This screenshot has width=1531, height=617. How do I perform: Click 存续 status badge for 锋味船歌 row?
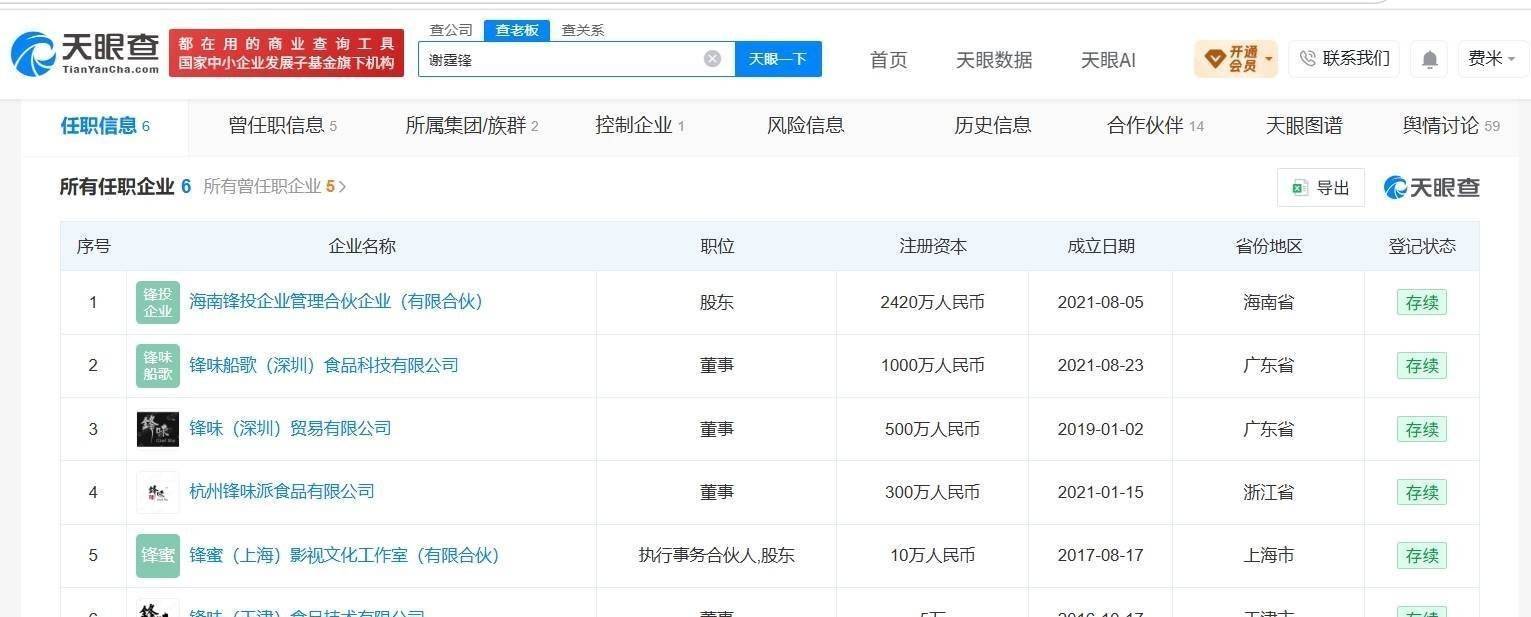1421,366
